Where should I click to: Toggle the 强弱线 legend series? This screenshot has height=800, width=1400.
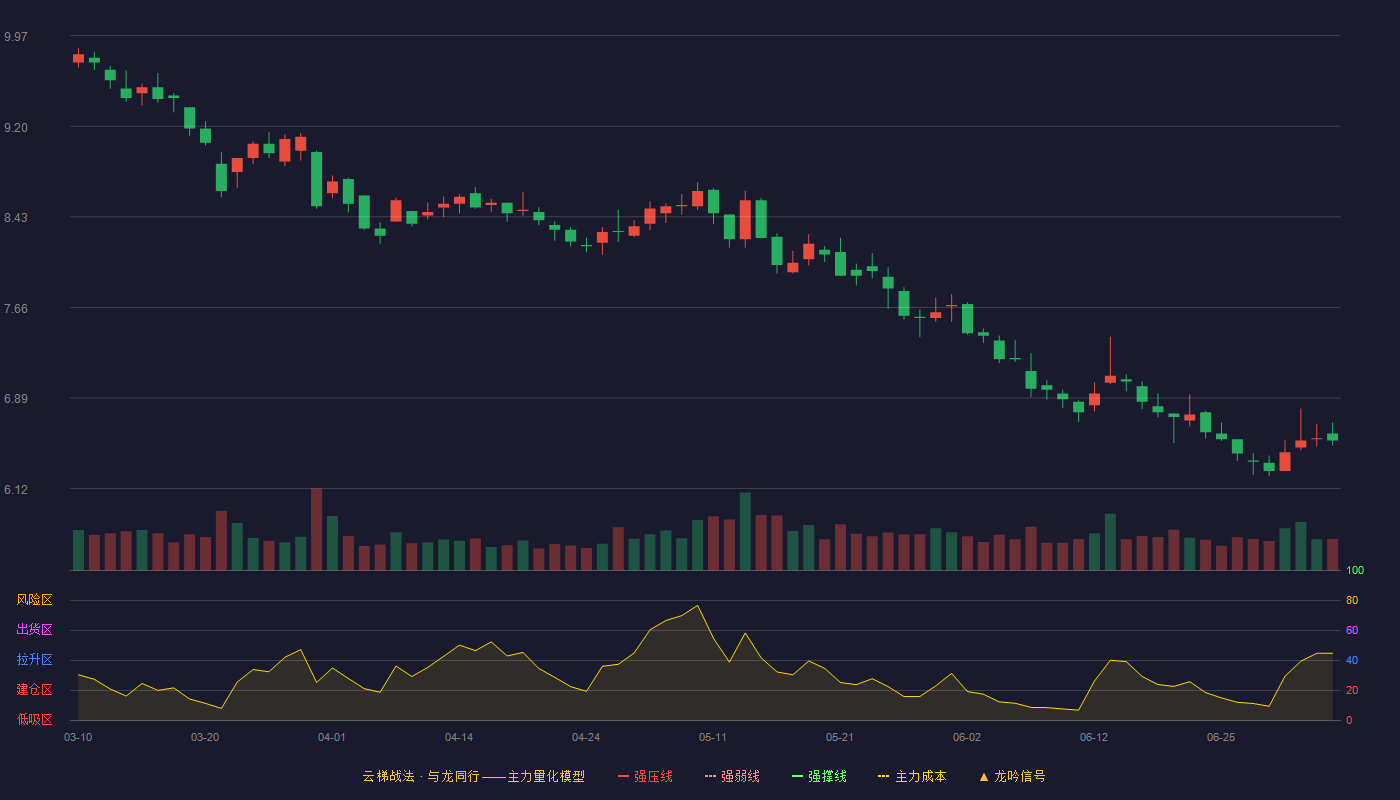732,776
